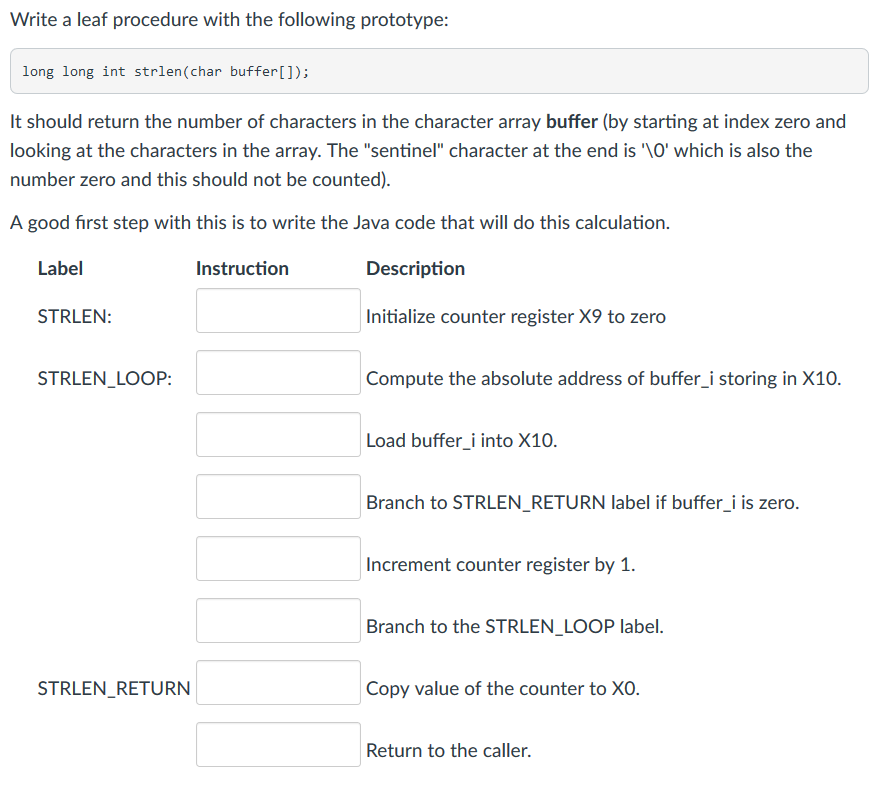Click the 'Label' column header
The width and height of the screenshot is (877, 794).
click(60, 268)
